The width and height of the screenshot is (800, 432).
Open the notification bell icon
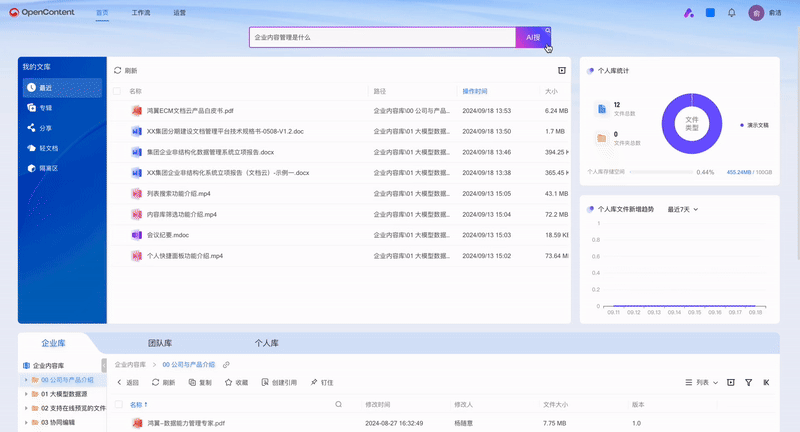click(732, 13)
